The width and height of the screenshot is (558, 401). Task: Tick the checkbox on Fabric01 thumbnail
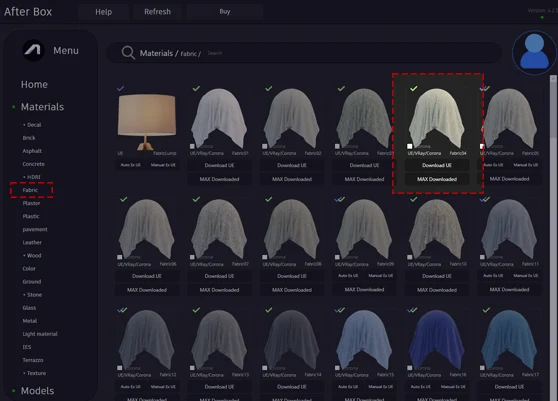(x=192, y=146)
